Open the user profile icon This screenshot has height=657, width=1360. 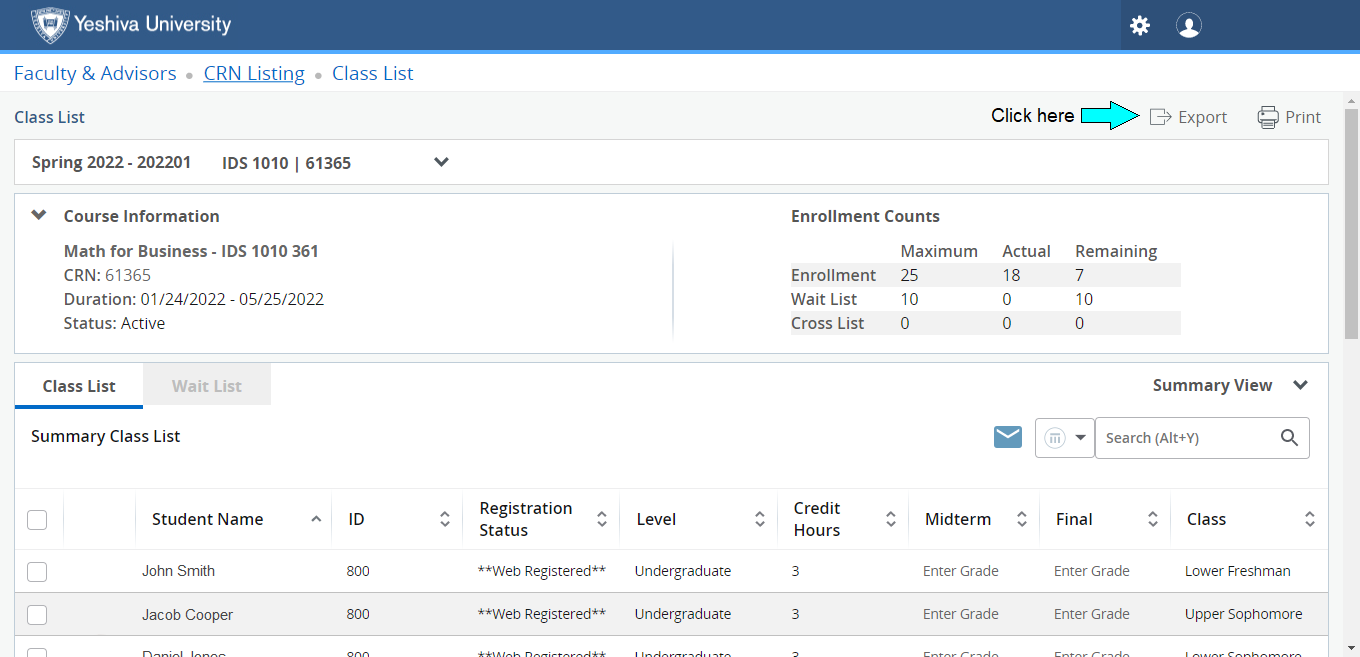click(x=1188, y=26)
